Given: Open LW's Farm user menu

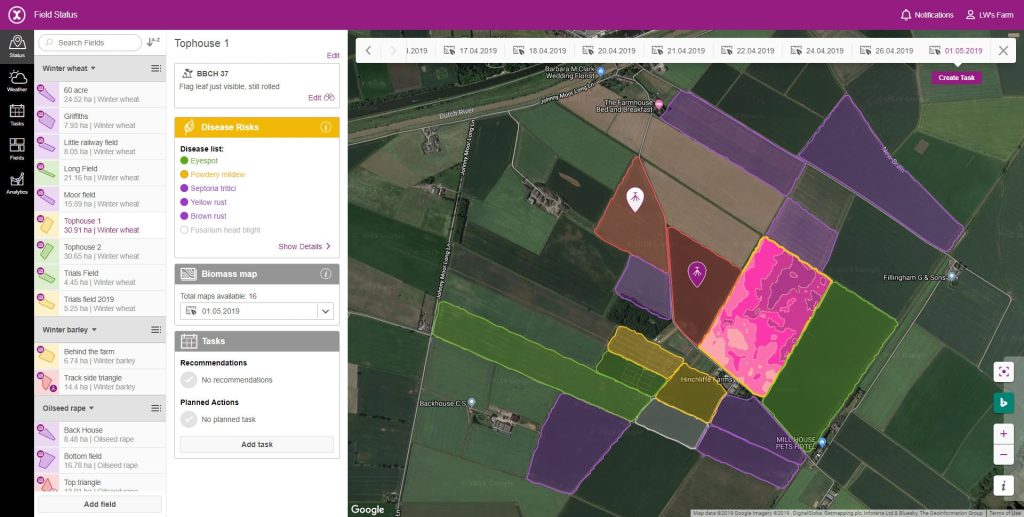Looking at the screenshot, I should 989,14.
